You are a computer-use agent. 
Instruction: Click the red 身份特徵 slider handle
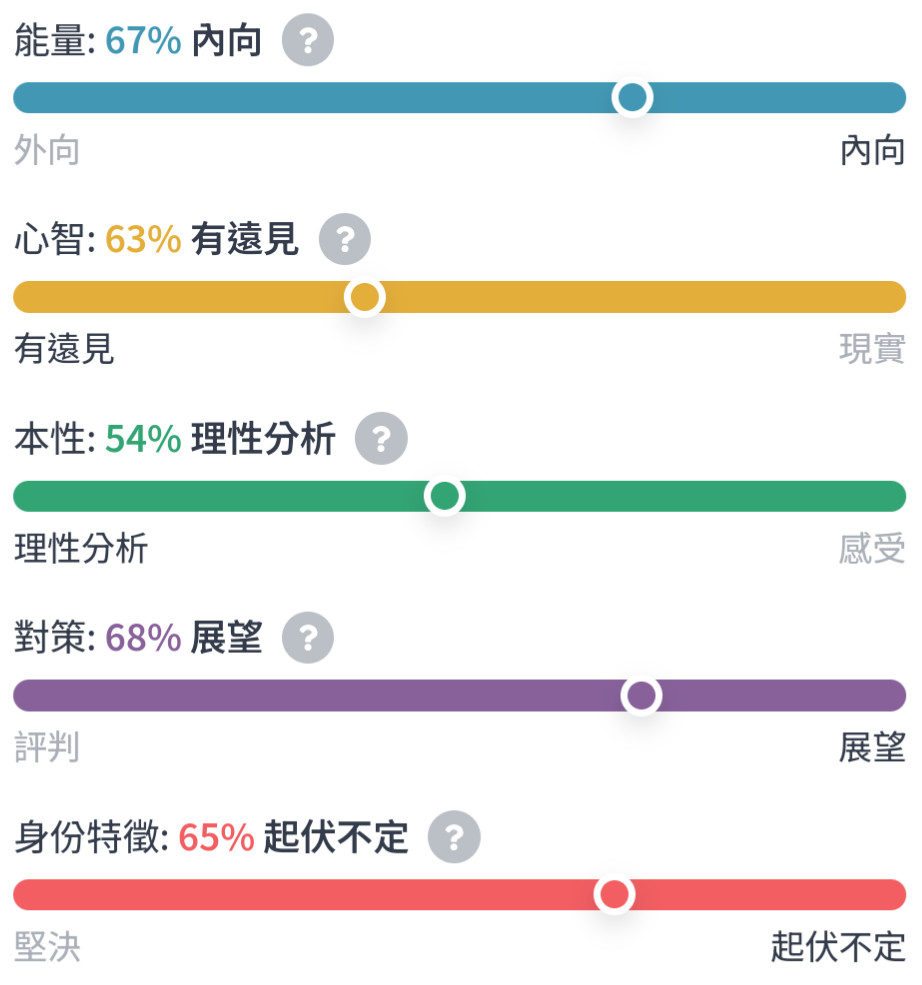pos(614,895)
